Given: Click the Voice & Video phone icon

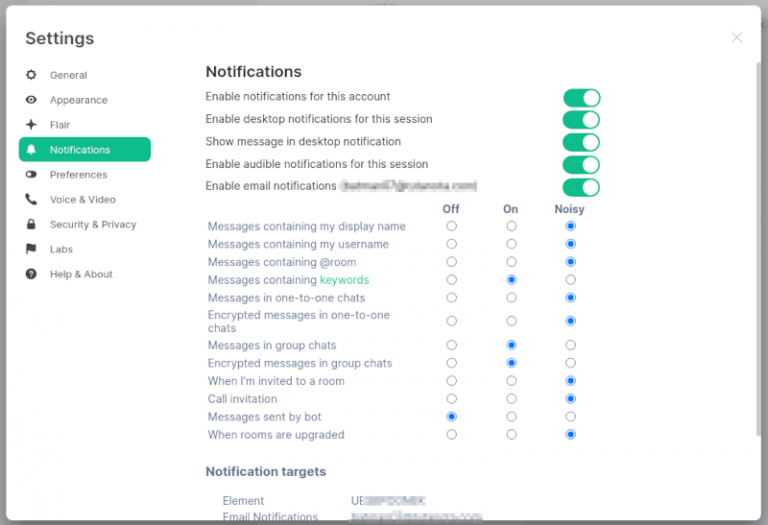Looking at the screenshot, I should click(31, 200).
